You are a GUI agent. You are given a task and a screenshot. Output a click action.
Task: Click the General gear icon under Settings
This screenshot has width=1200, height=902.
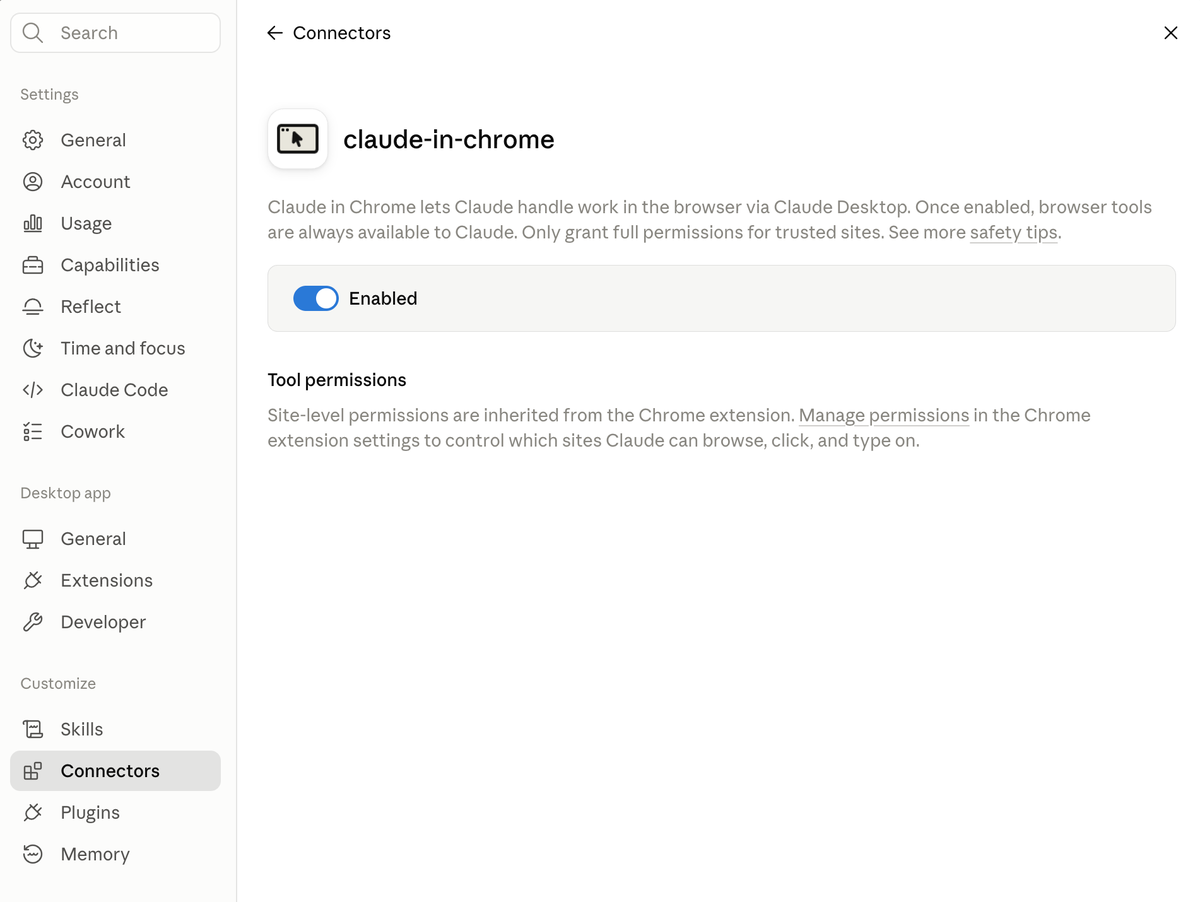[x=33, y=140]
